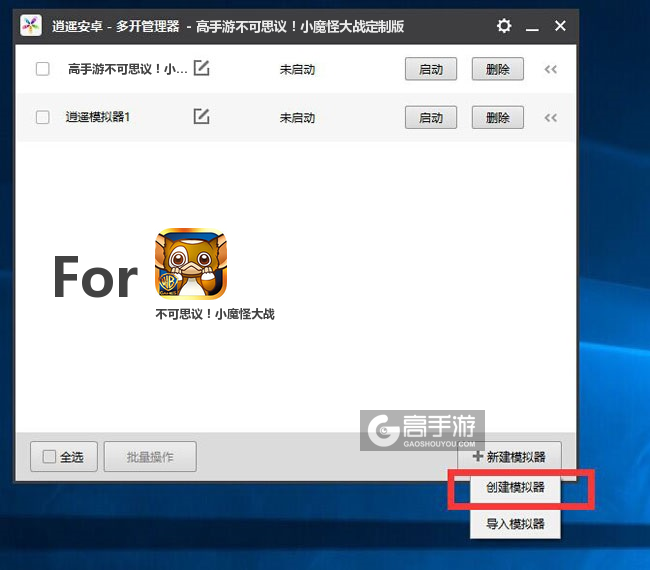Image resolution: width=650 pixels, height=570 pixels.
Task: Click the app logo in title bar
Action: click(31, 26)
